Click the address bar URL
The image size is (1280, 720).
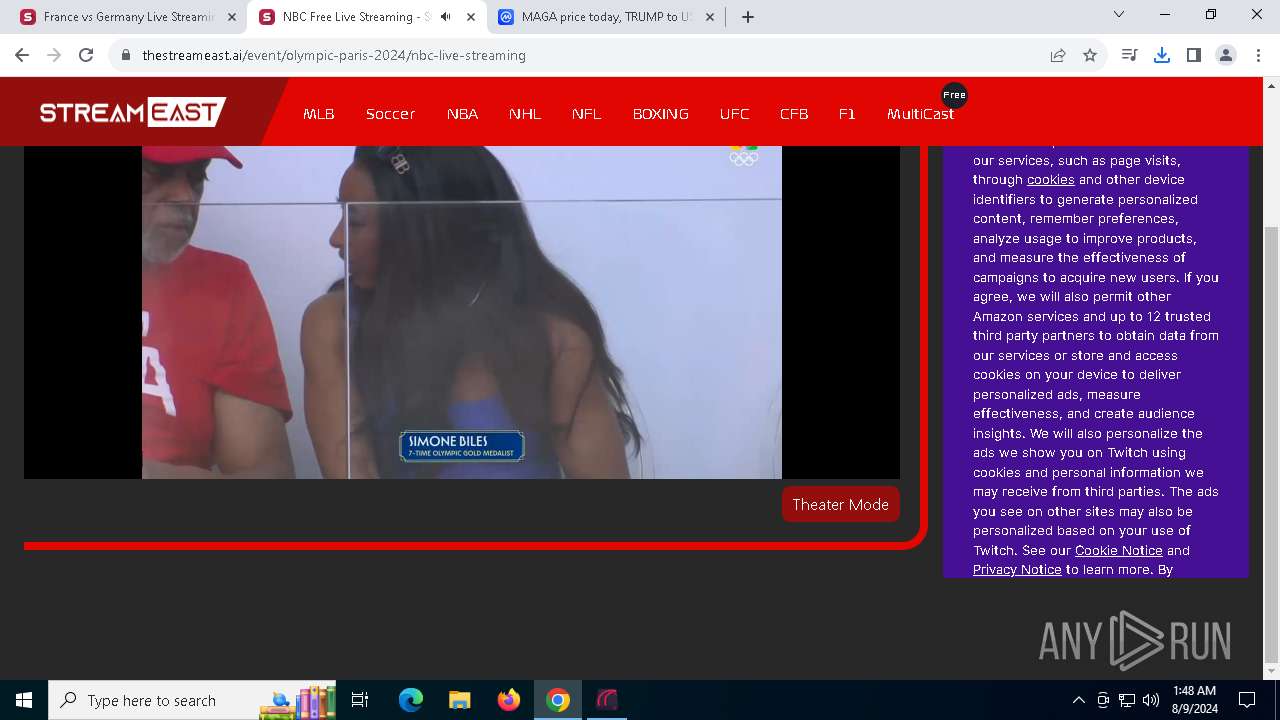click(x=334, y=55)
